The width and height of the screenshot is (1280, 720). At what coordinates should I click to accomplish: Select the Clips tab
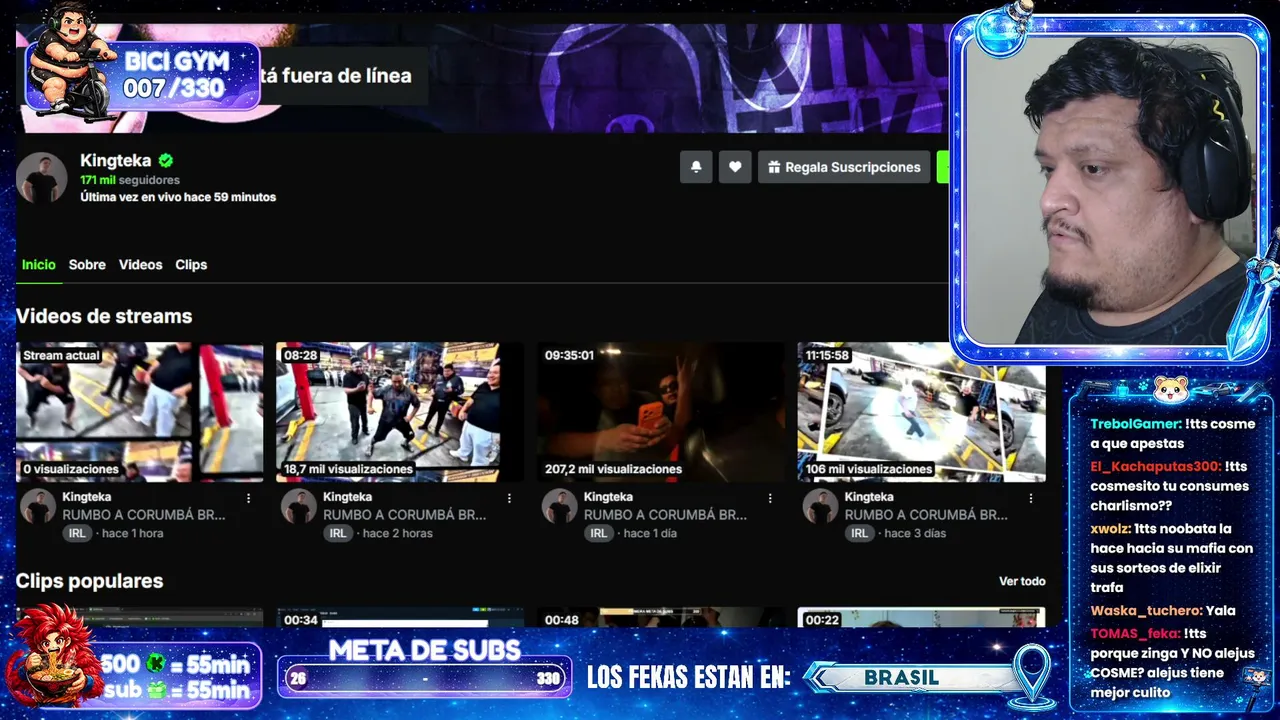point(191,265)
